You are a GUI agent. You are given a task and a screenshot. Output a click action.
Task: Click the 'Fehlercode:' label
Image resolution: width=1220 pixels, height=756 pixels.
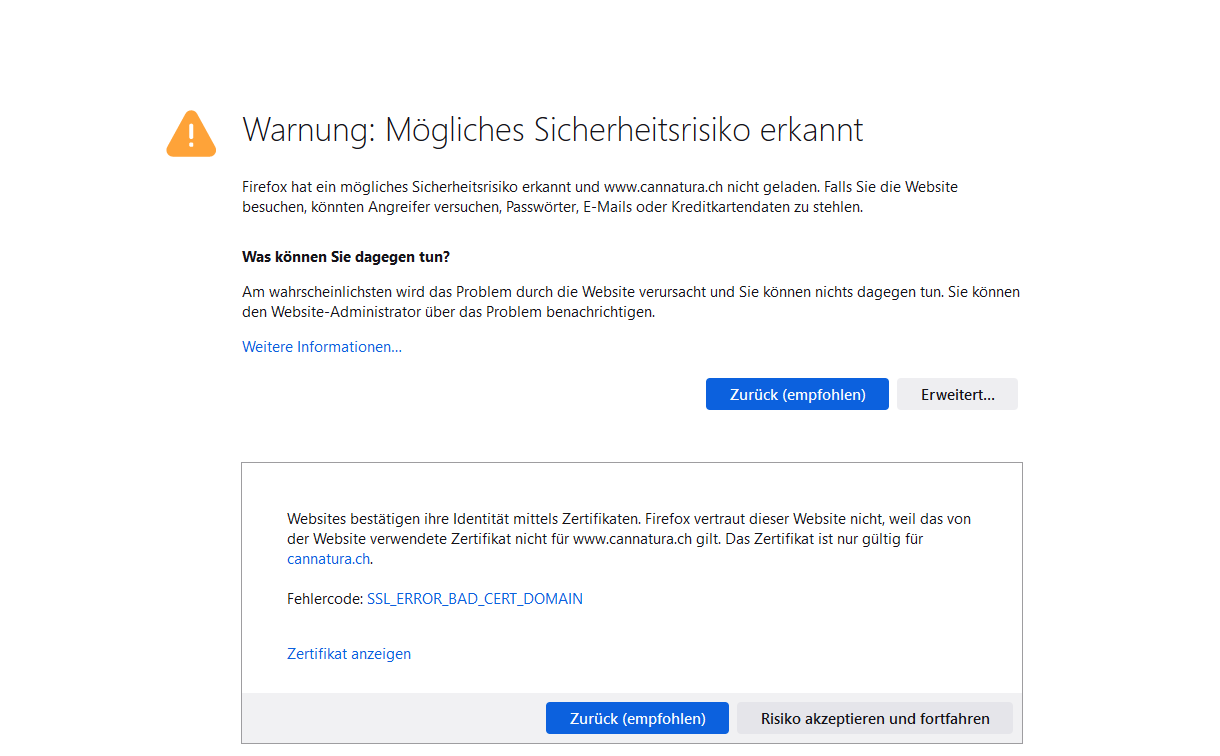(325, 599)
